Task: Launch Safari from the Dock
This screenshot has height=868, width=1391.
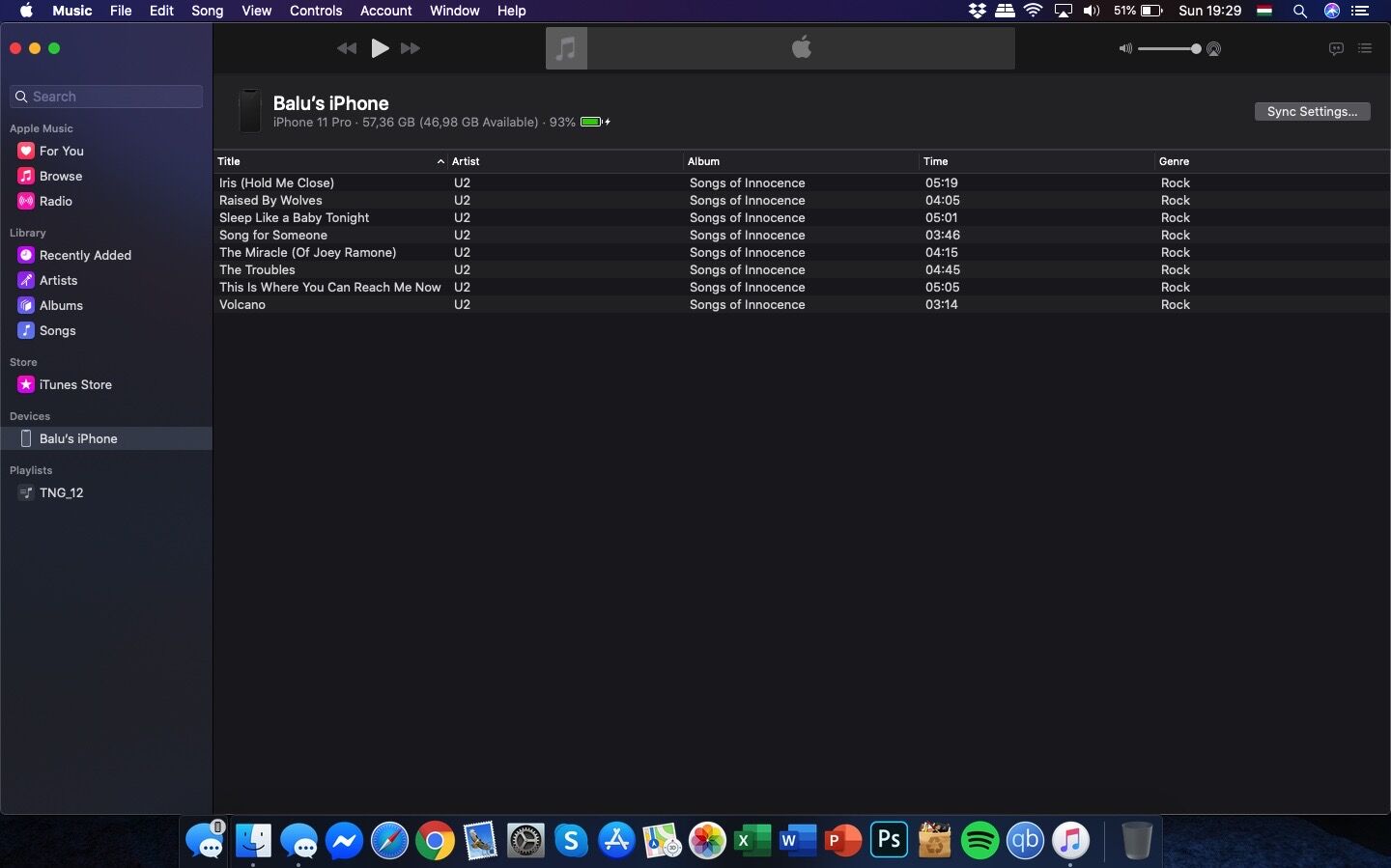Action: [390, 841]
